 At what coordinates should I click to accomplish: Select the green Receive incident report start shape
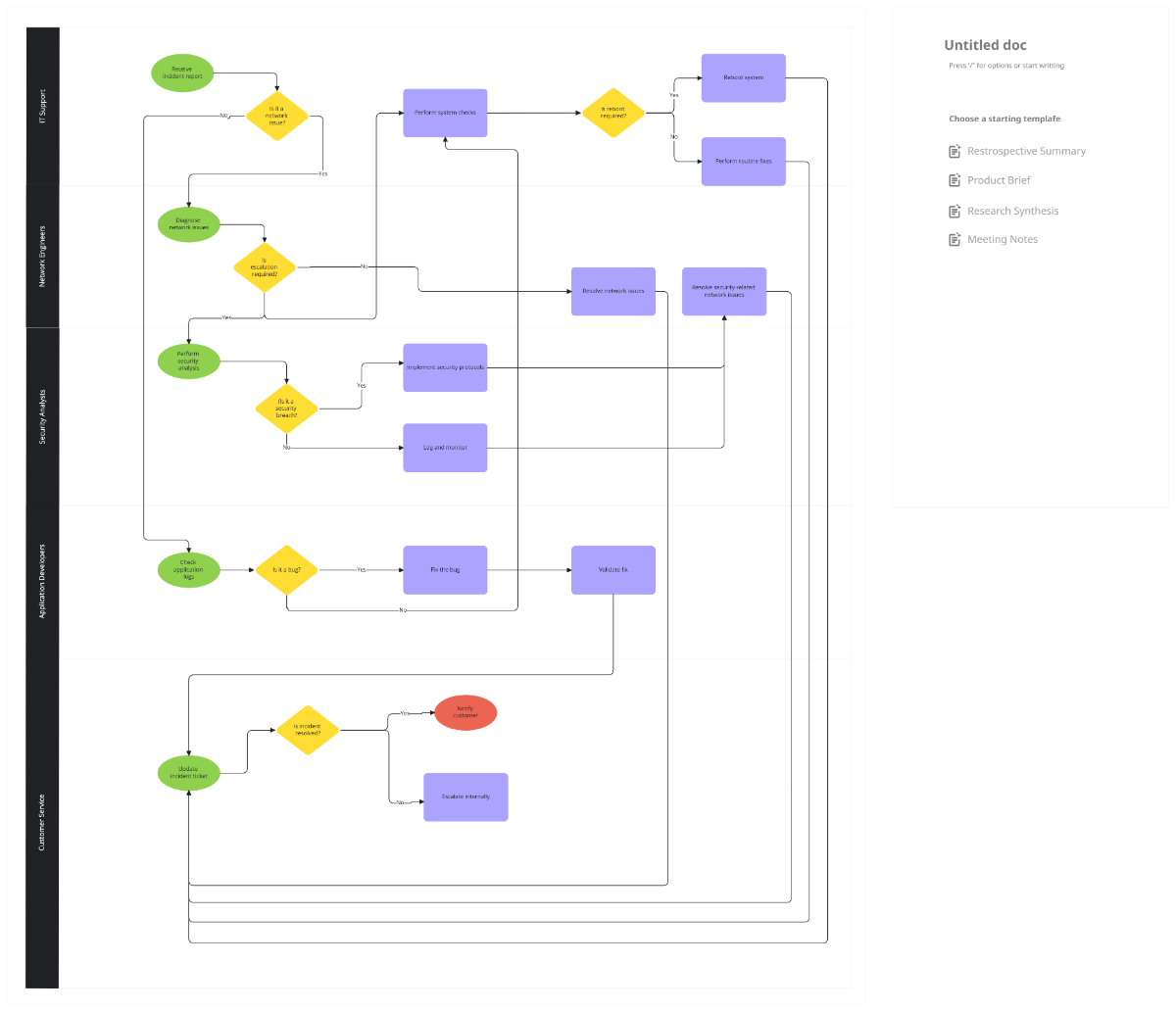(182, 72)
